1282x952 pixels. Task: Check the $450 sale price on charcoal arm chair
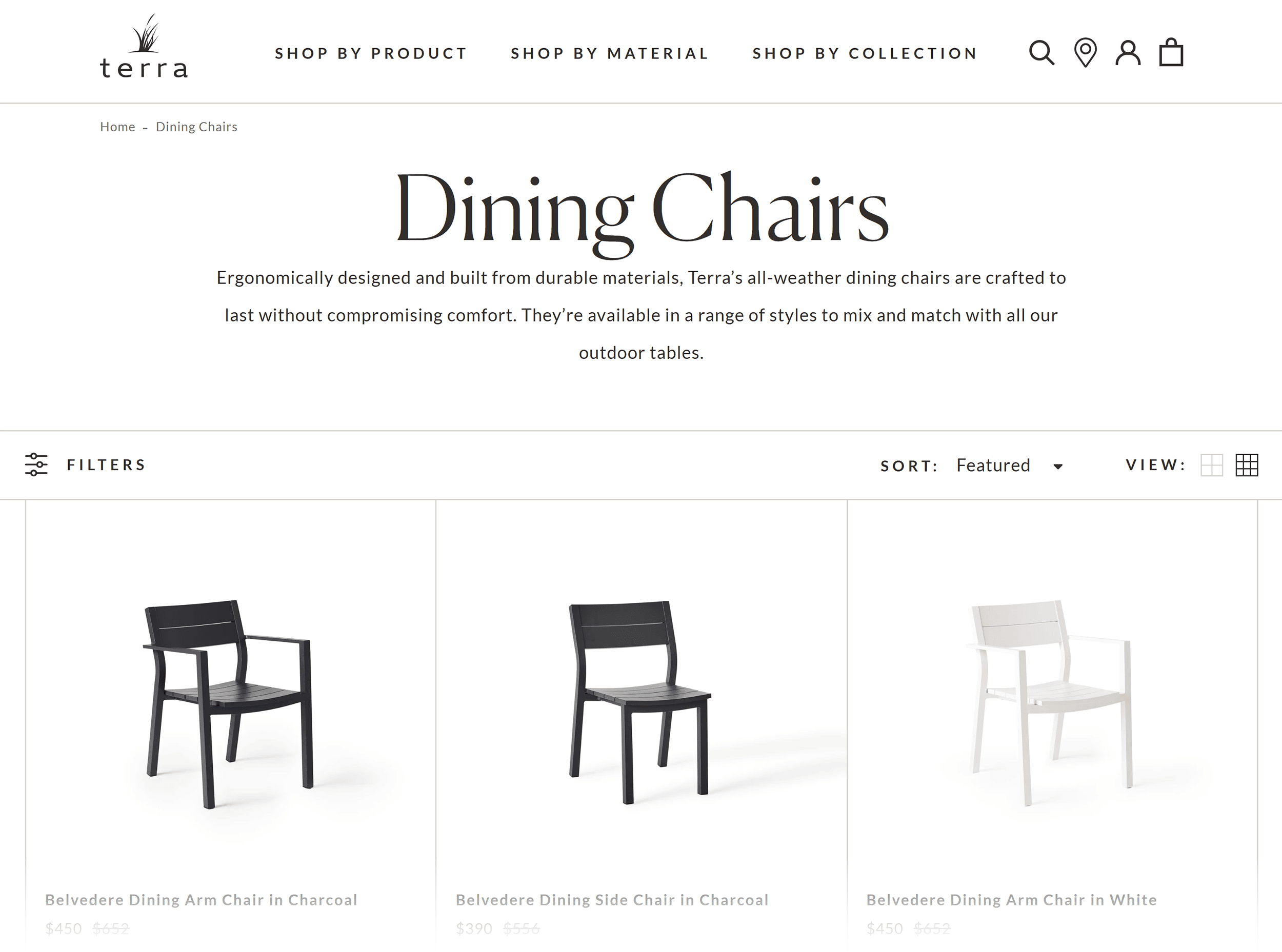tap(65, 928)
